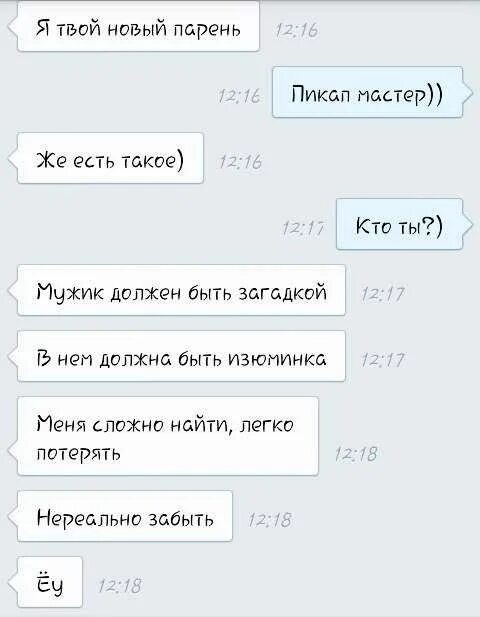Select the "Пикап мастер))" message bubble
The width and height of the screenshot is (480, 617).
367,92
